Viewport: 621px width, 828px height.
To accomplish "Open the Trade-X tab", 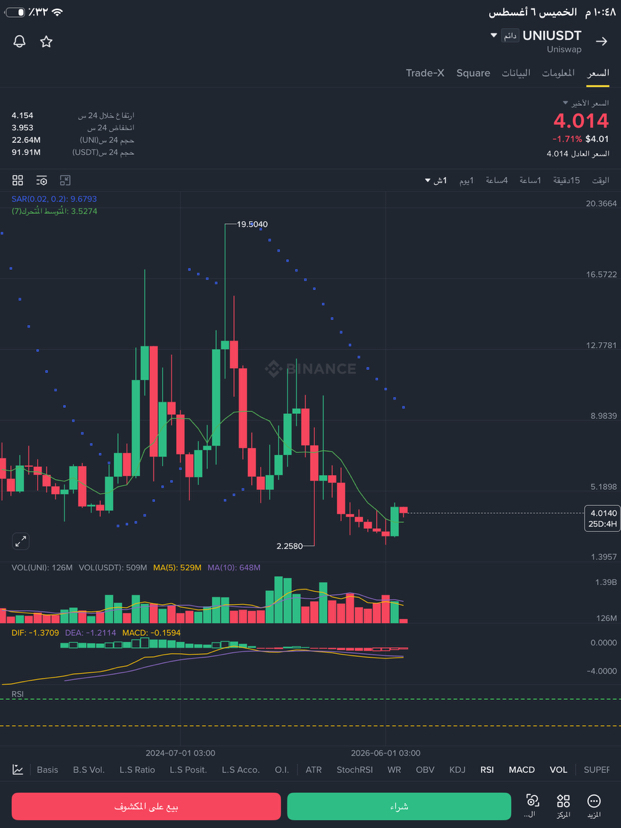I will pos(425,73).
